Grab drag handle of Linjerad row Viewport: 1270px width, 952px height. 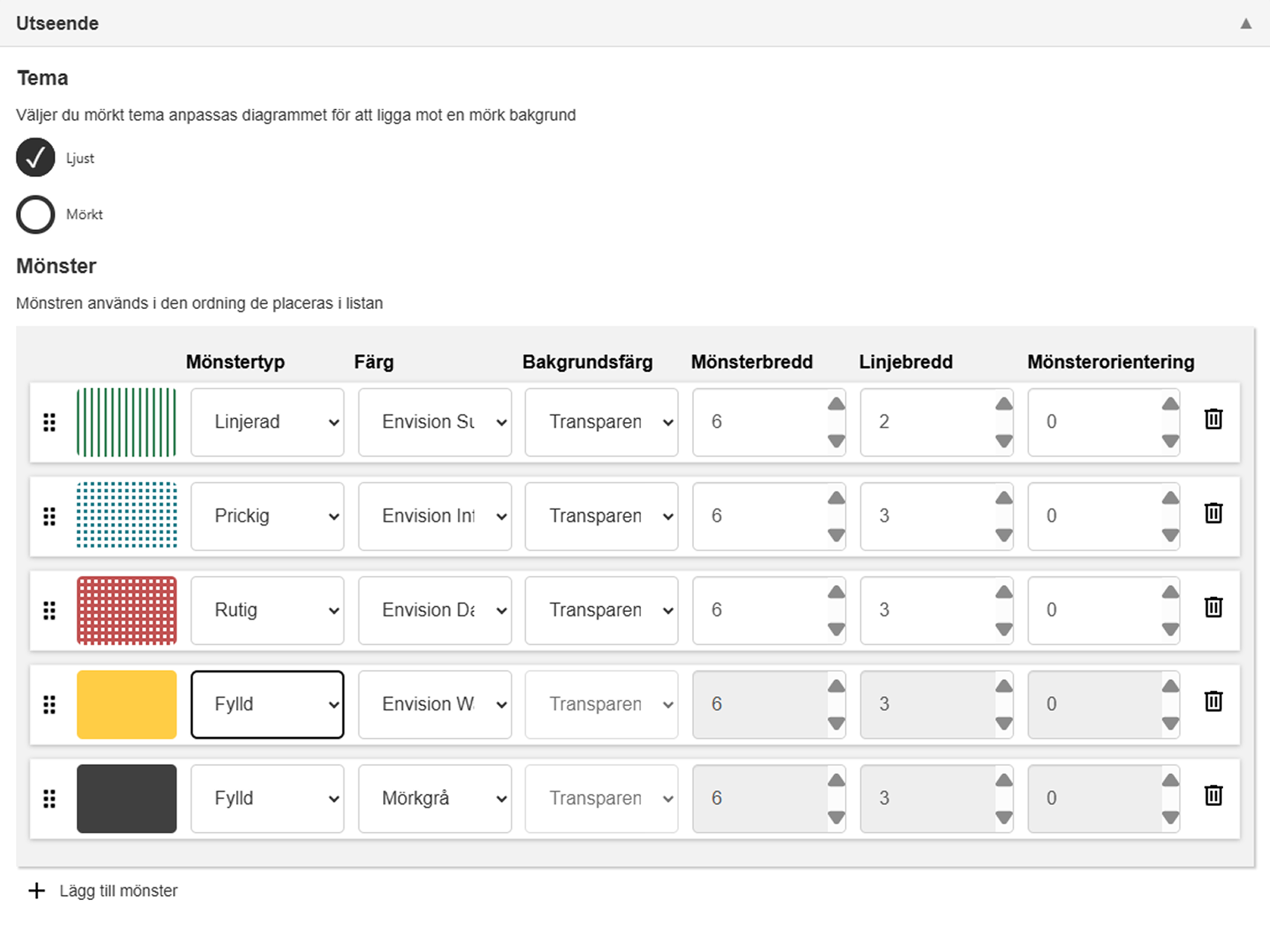pyautogui.click(x=50, y=422)
